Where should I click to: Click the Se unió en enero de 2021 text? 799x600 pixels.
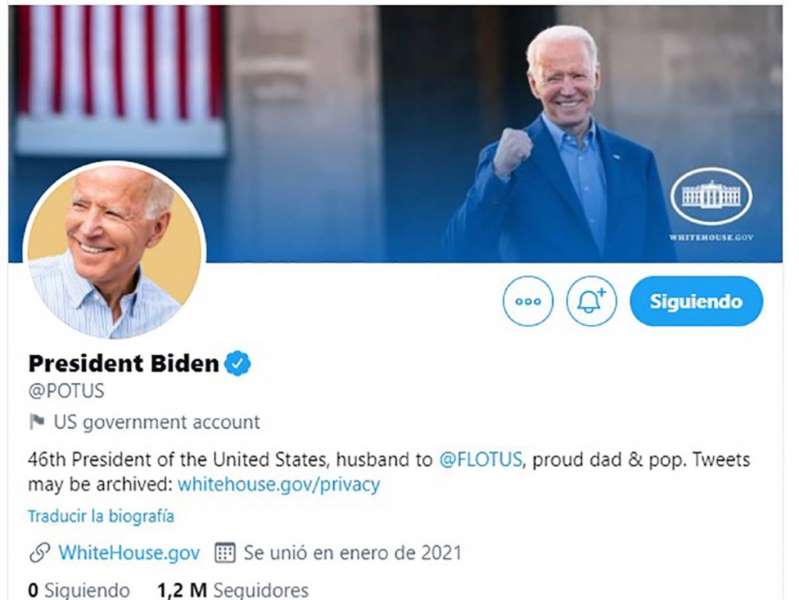352,552
